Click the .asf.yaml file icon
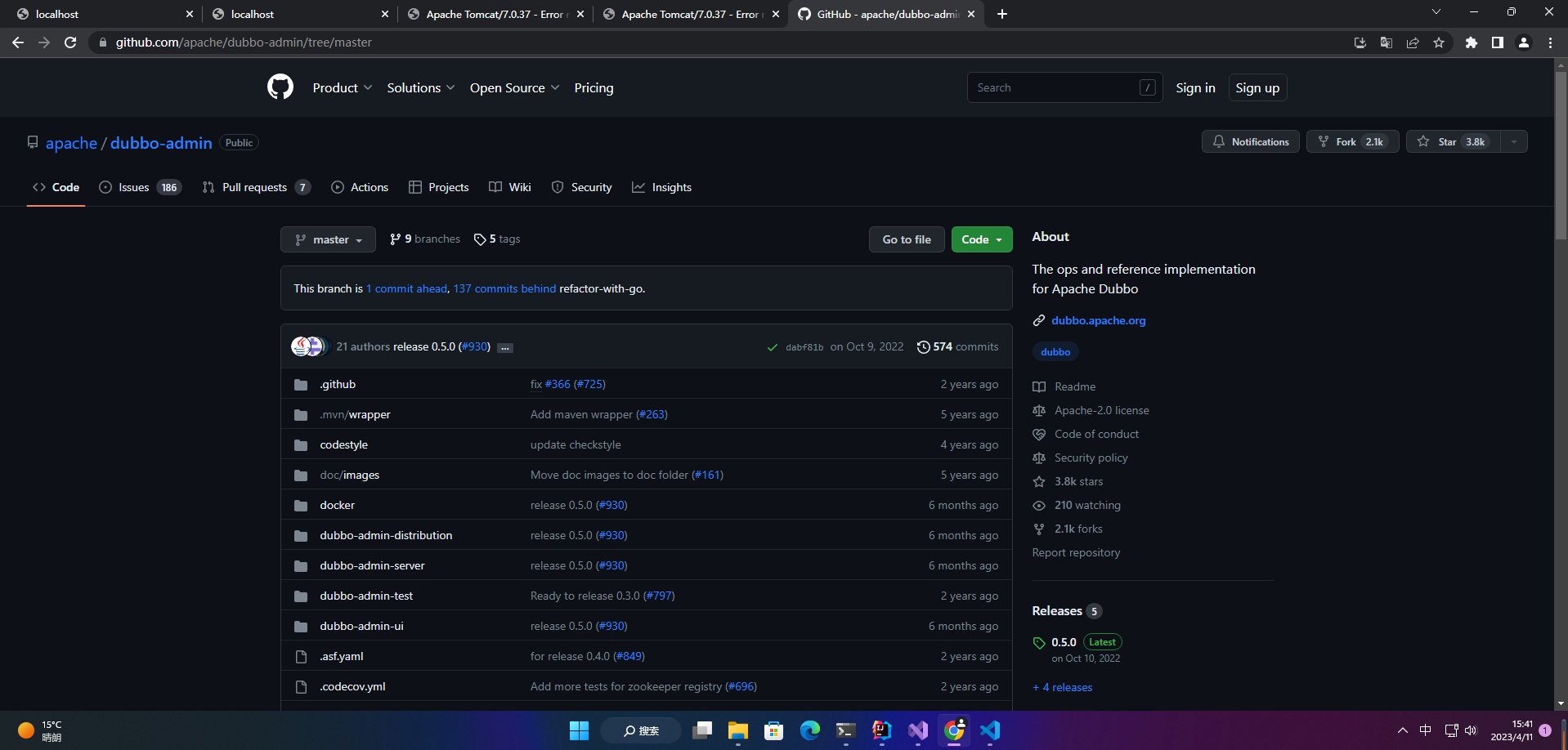 point(301,657)
